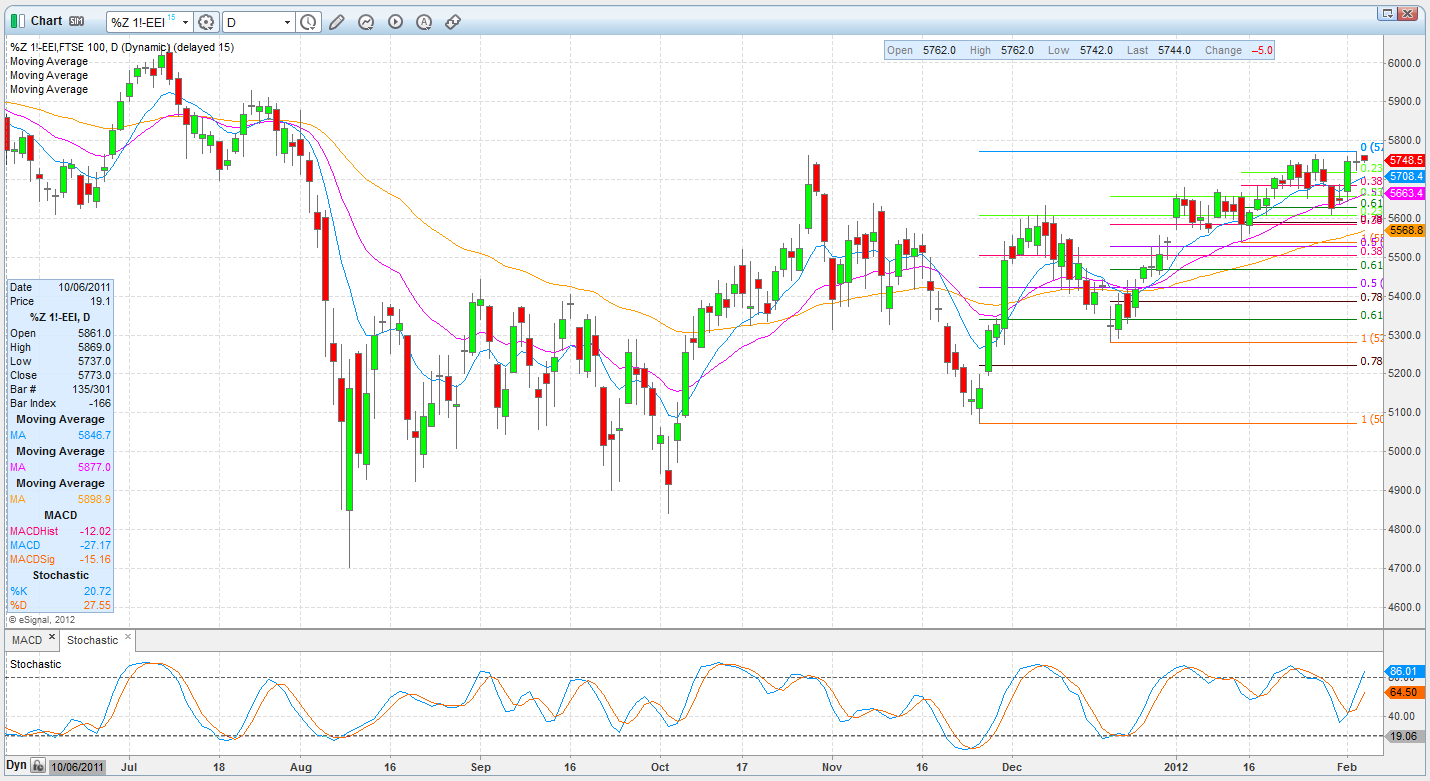The width and height of the screenshot is (1430, 781).
Task: Click the Low 5737.0 row in data window
Action: click(x=60, y=361)
